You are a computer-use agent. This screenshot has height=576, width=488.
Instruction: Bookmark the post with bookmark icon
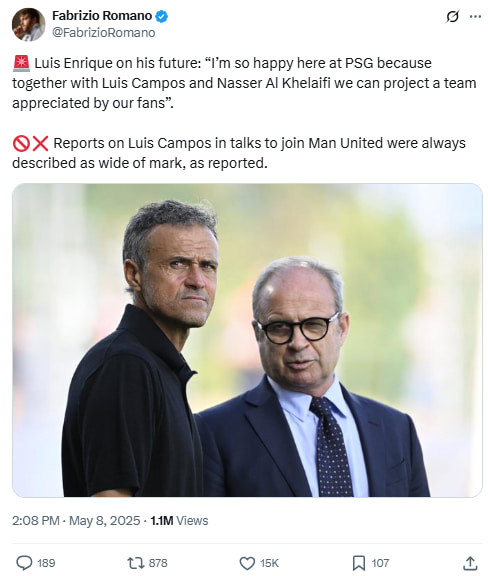[x=359, y=563]
